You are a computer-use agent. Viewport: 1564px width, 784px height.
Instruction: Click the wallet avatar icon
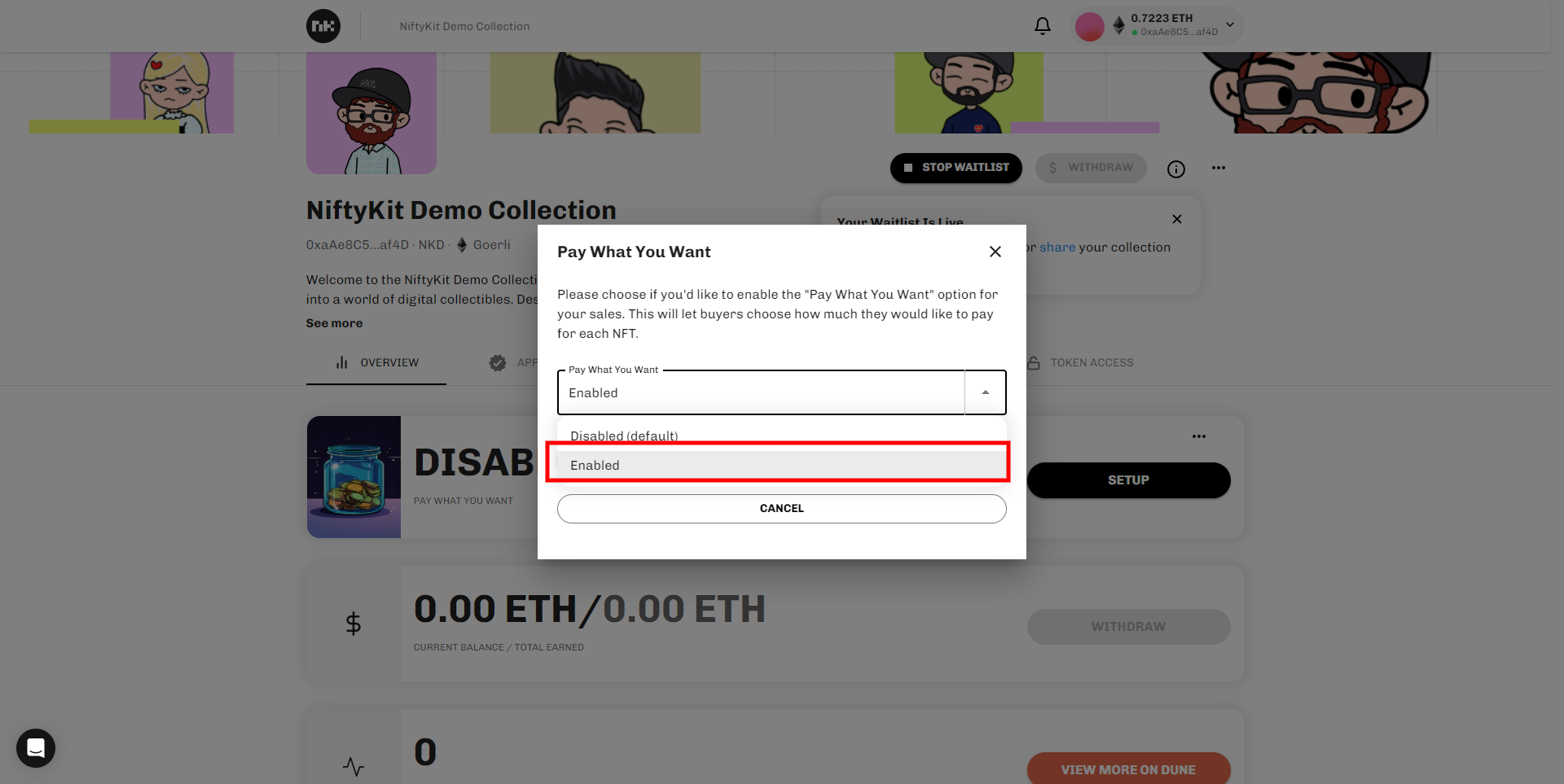(1089, 26)
